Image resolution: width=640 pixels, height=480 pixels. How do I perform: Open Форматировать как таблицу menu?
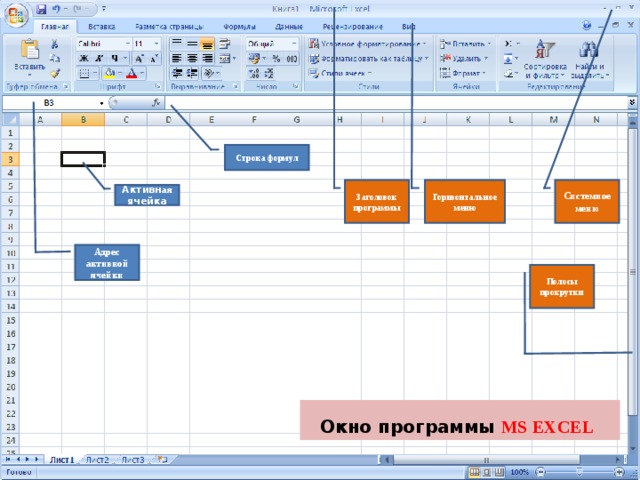[x=369, y=59]
